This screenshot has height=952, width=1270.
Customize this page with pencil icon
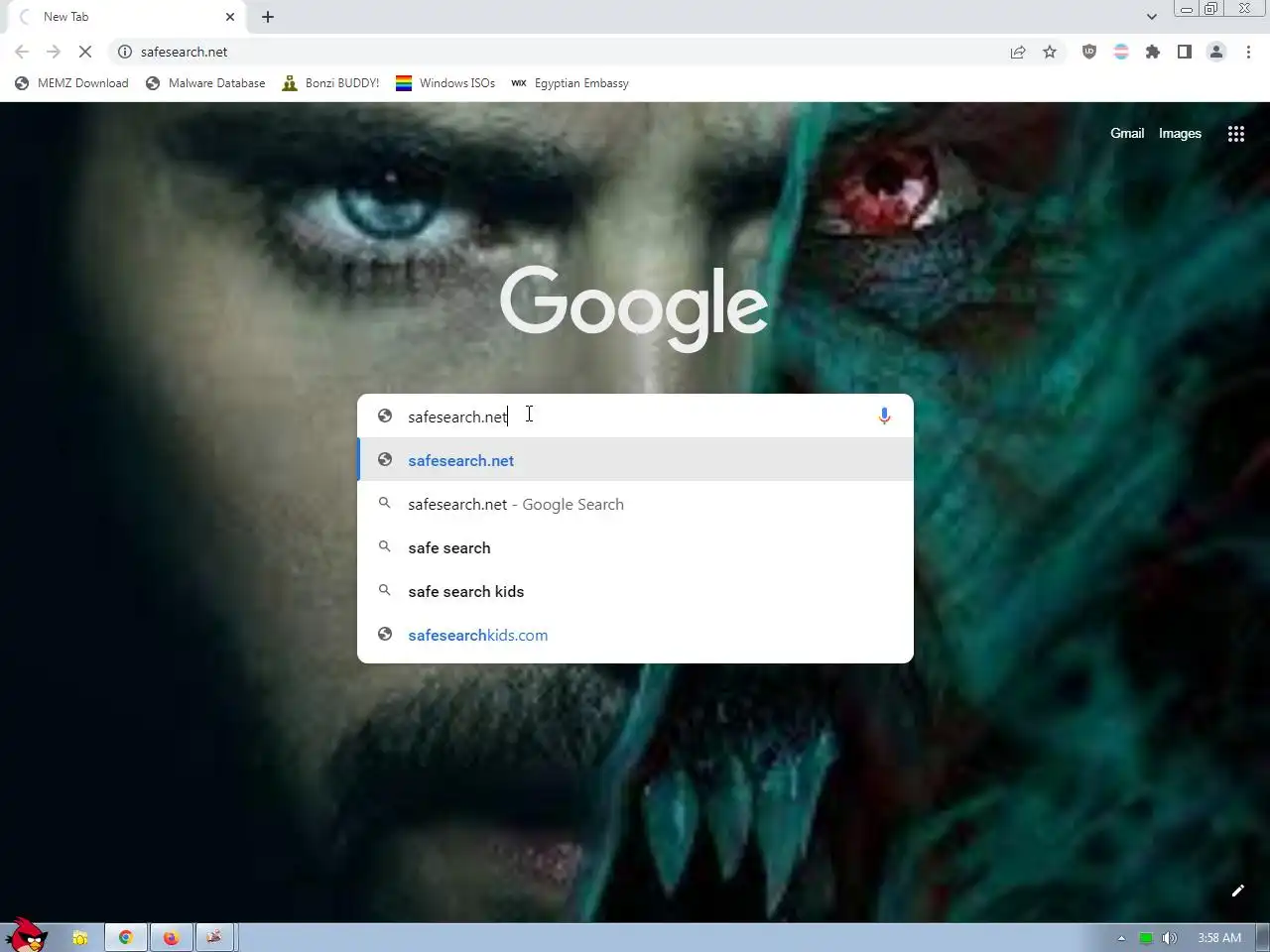(x=1237, y=891)
